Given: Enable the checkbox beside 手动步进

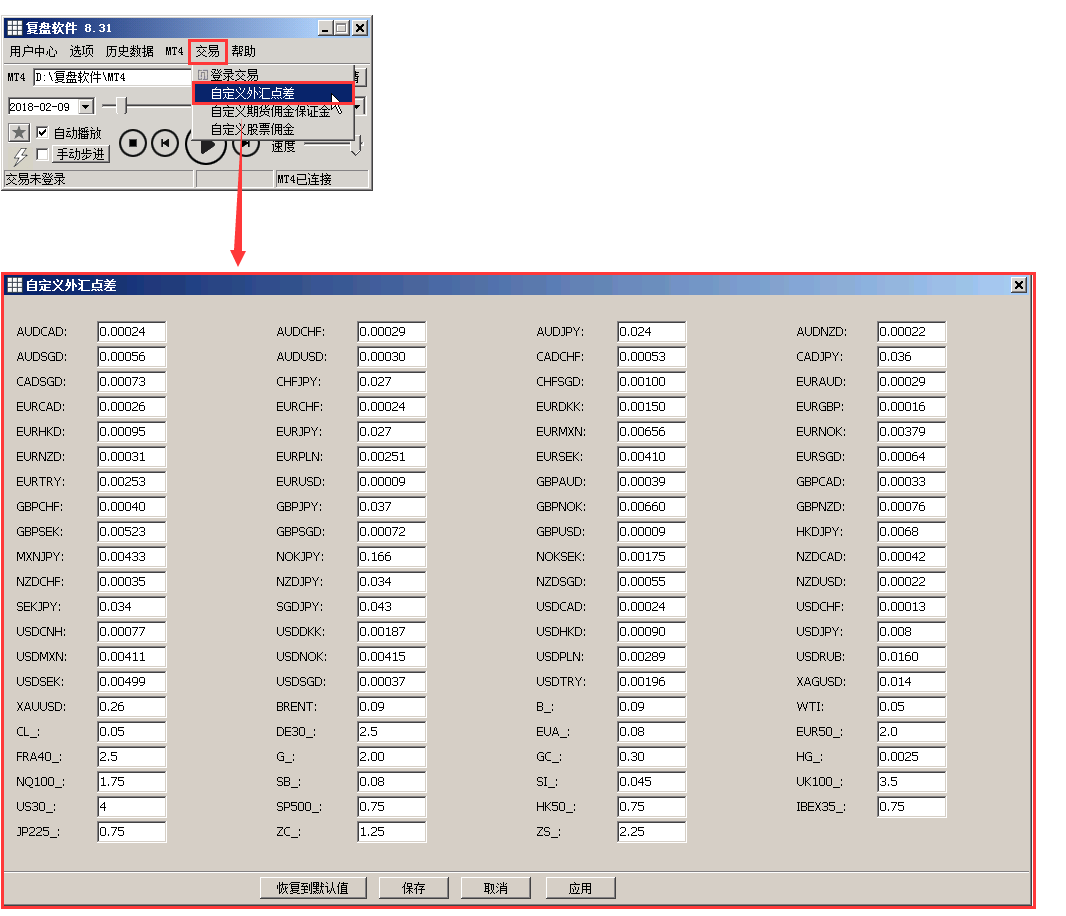Looking at the screenshot, I should pos(42,155).
